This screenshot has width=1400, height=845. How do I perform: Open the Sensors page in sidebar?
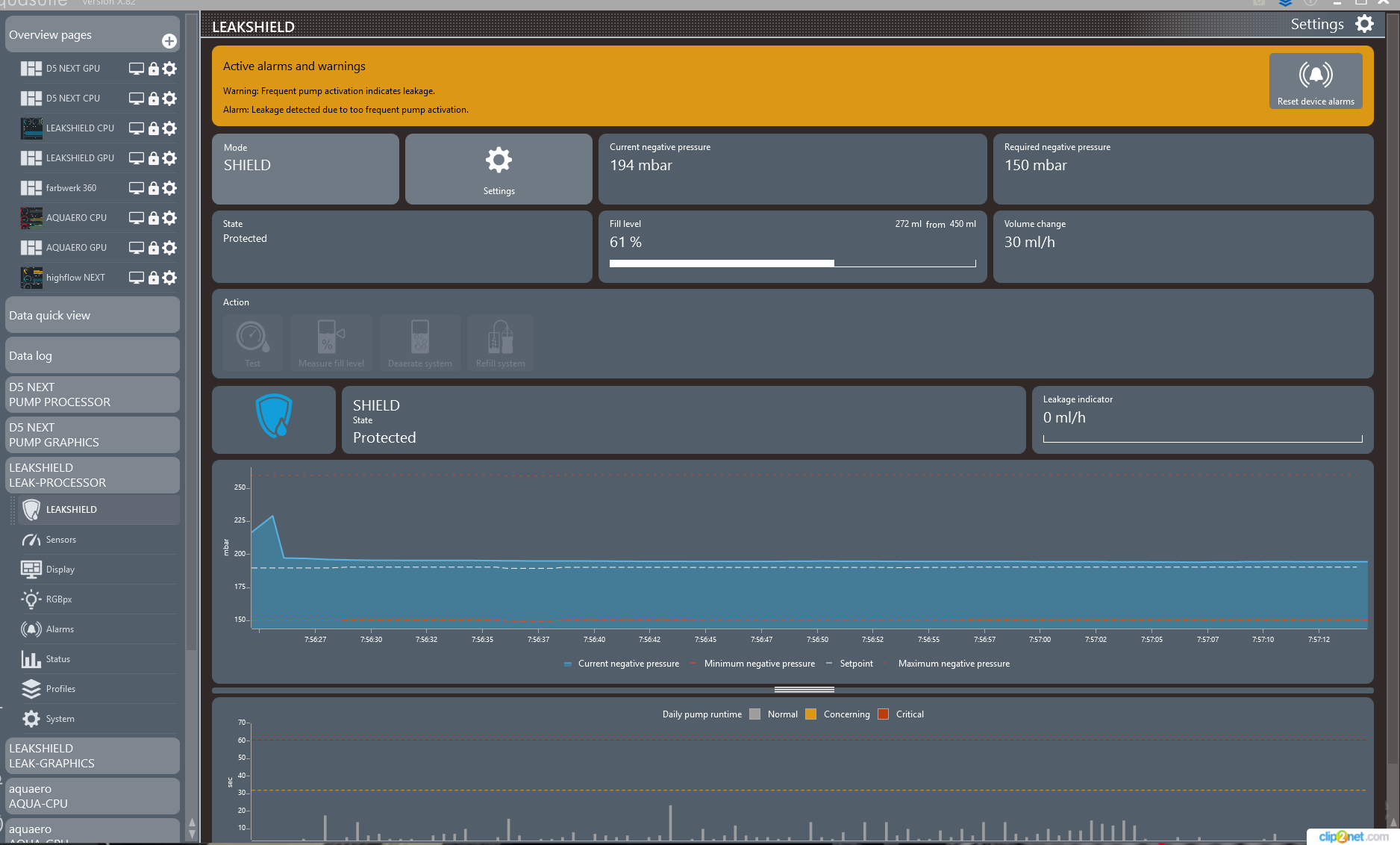tap(60, 540)
